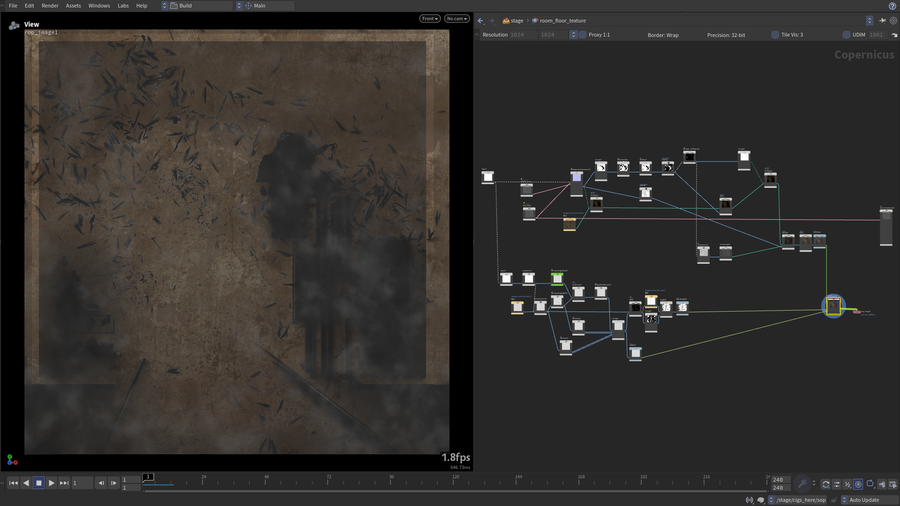Go back in network path history
This screenshot has height=506, width=900.
coord(480,21)
